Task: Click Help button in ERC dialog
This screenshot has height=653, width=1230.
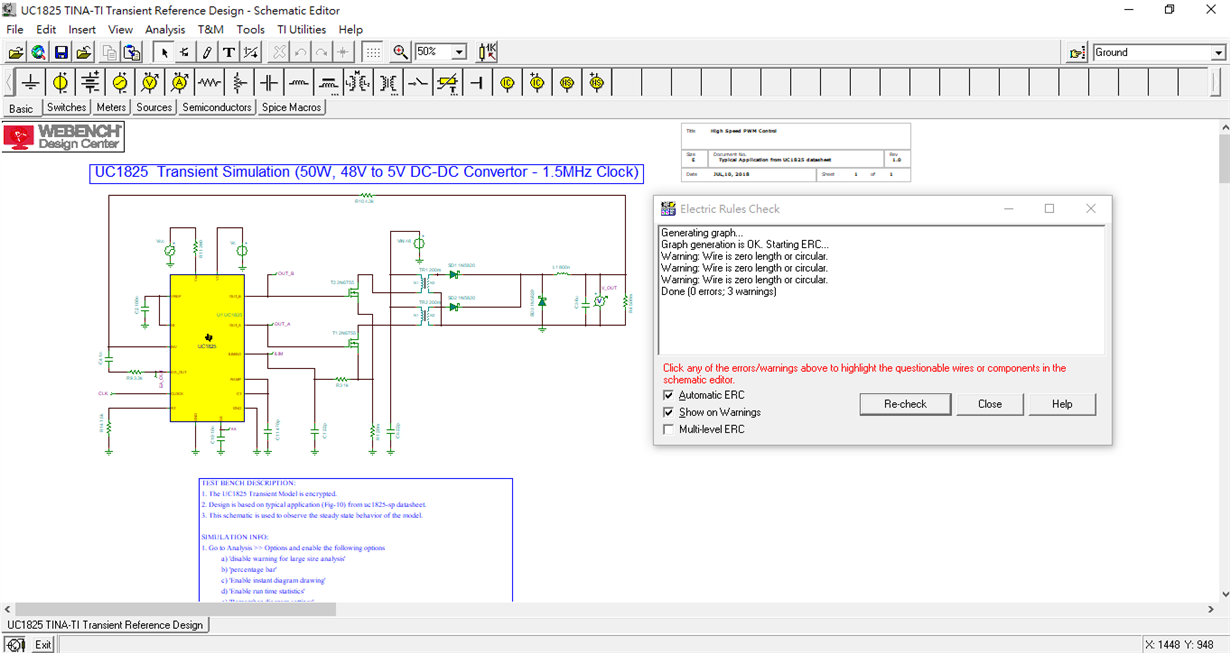Action: click(1063, 404)
